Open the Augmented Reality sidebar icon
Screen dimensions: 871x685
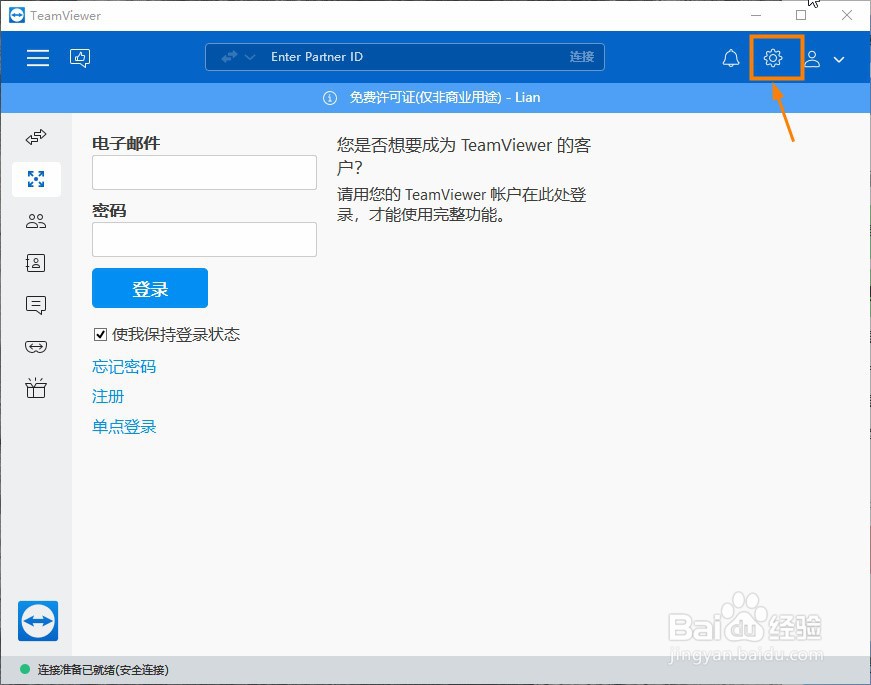(36, 347)
